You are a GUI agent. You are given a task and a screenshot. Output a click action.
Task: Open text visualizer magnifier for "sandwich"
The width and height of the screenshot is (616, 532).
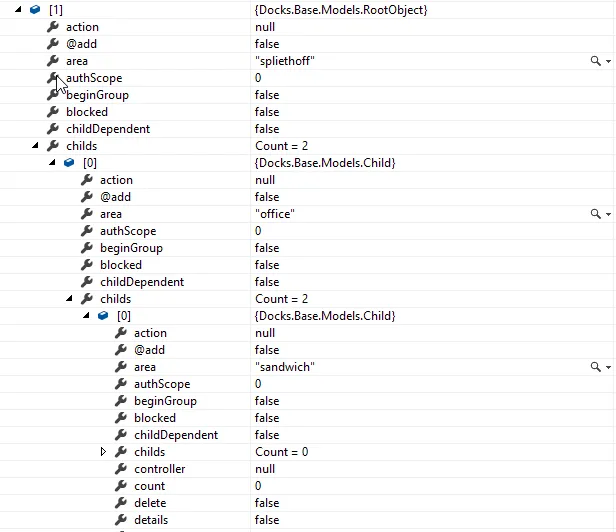click(x=596, y=367)
